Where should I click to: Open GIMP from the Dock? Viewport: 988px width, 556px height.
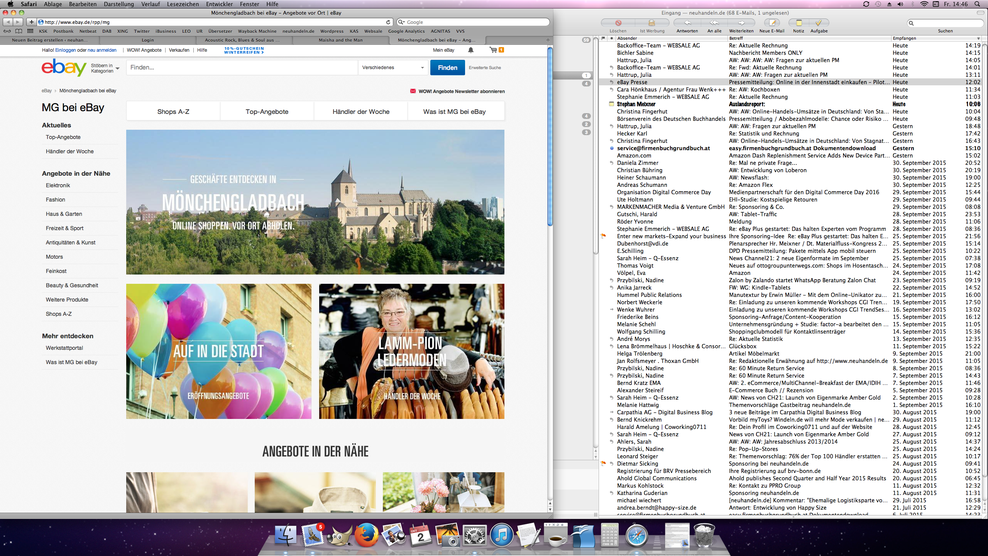[340, 535]
